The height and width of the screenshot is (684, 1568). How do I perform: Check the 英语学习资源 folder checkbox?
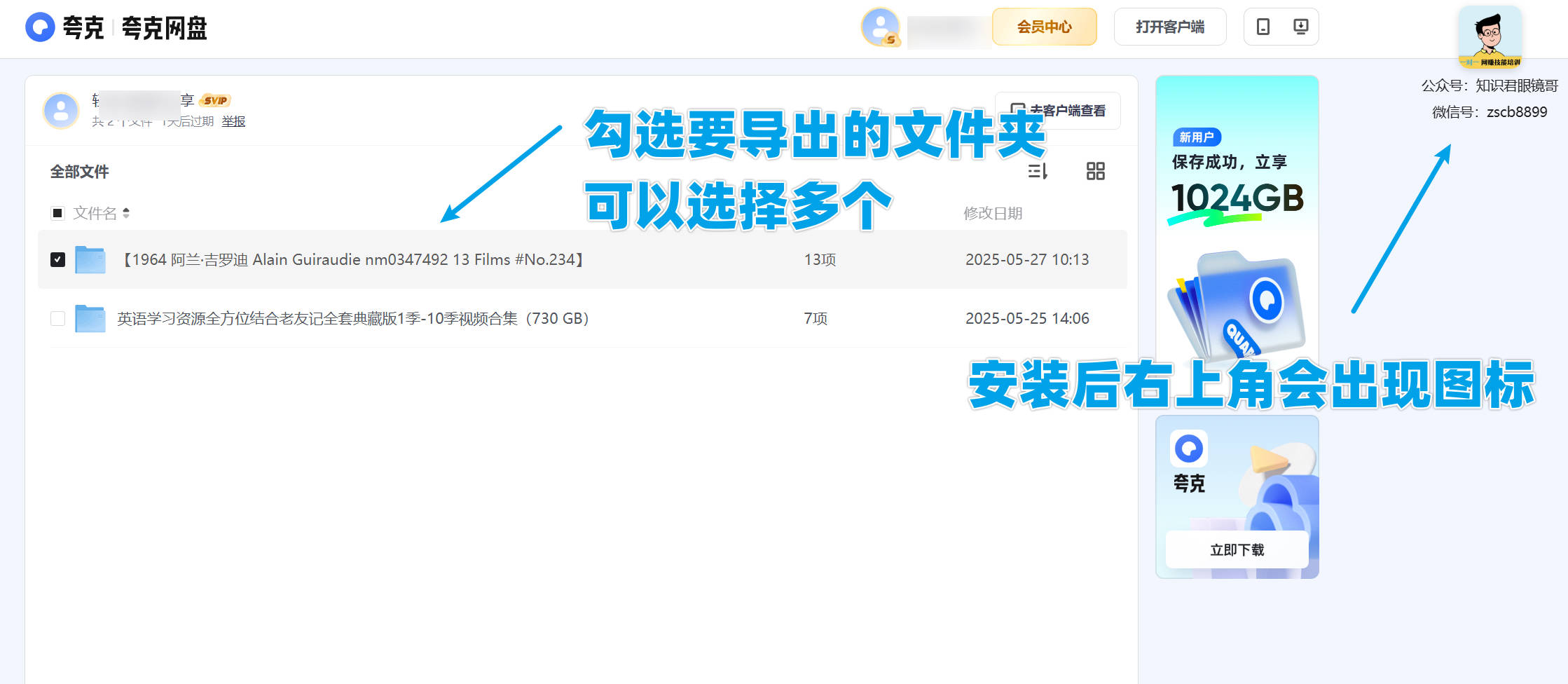[57, 318]
